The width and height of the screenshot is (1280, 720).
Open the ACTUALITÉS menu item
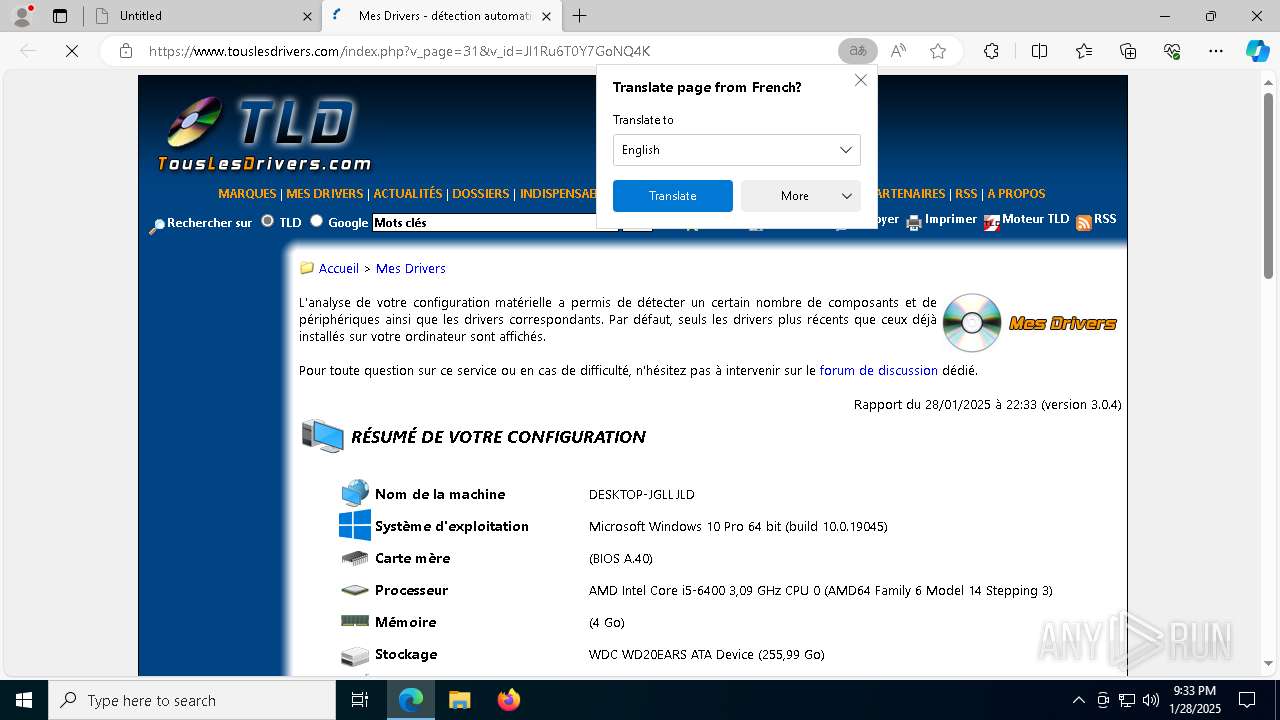point(408,194)
